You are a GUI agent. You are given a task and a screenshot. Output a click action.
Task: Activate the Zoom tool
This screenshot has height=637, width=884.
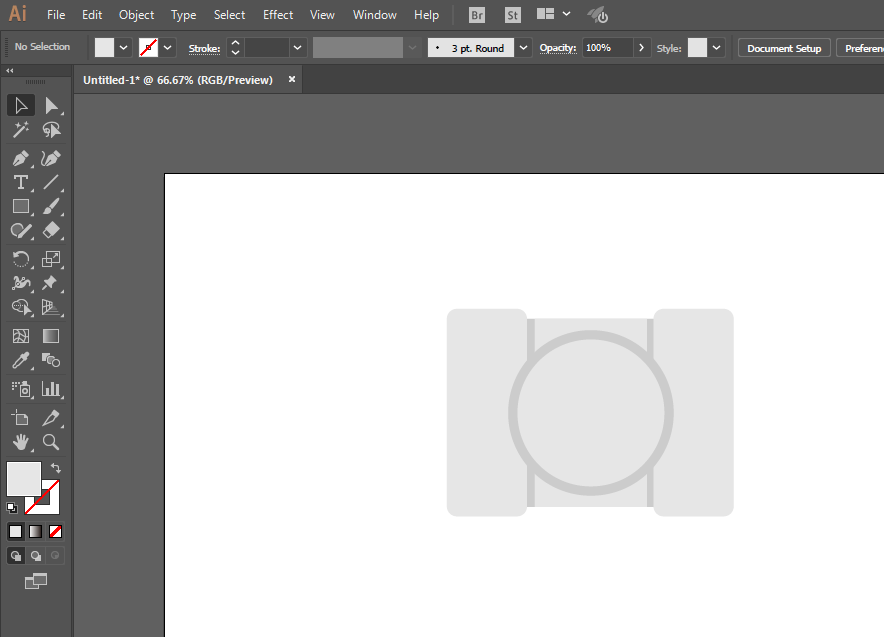click(x=51, y=442)
